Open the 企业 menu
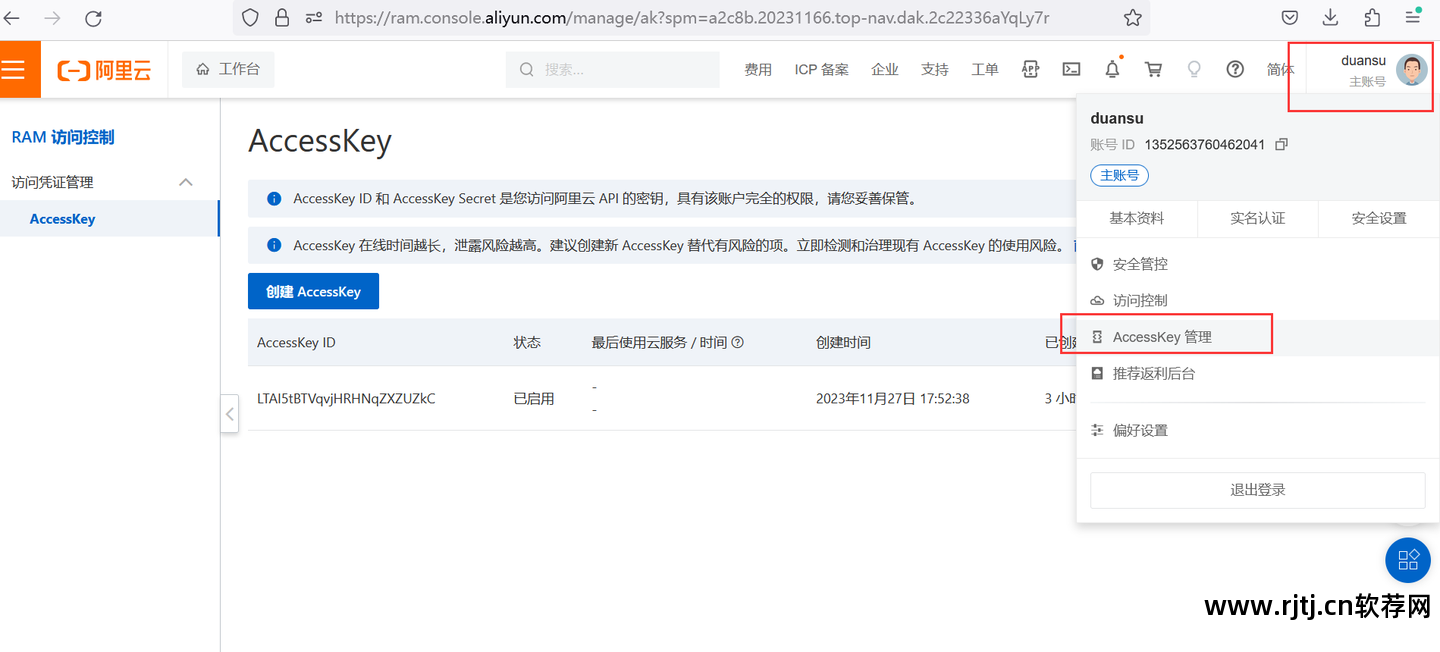Image resolution: width=1440 pixels, height=652 pixels. point(885,69)
